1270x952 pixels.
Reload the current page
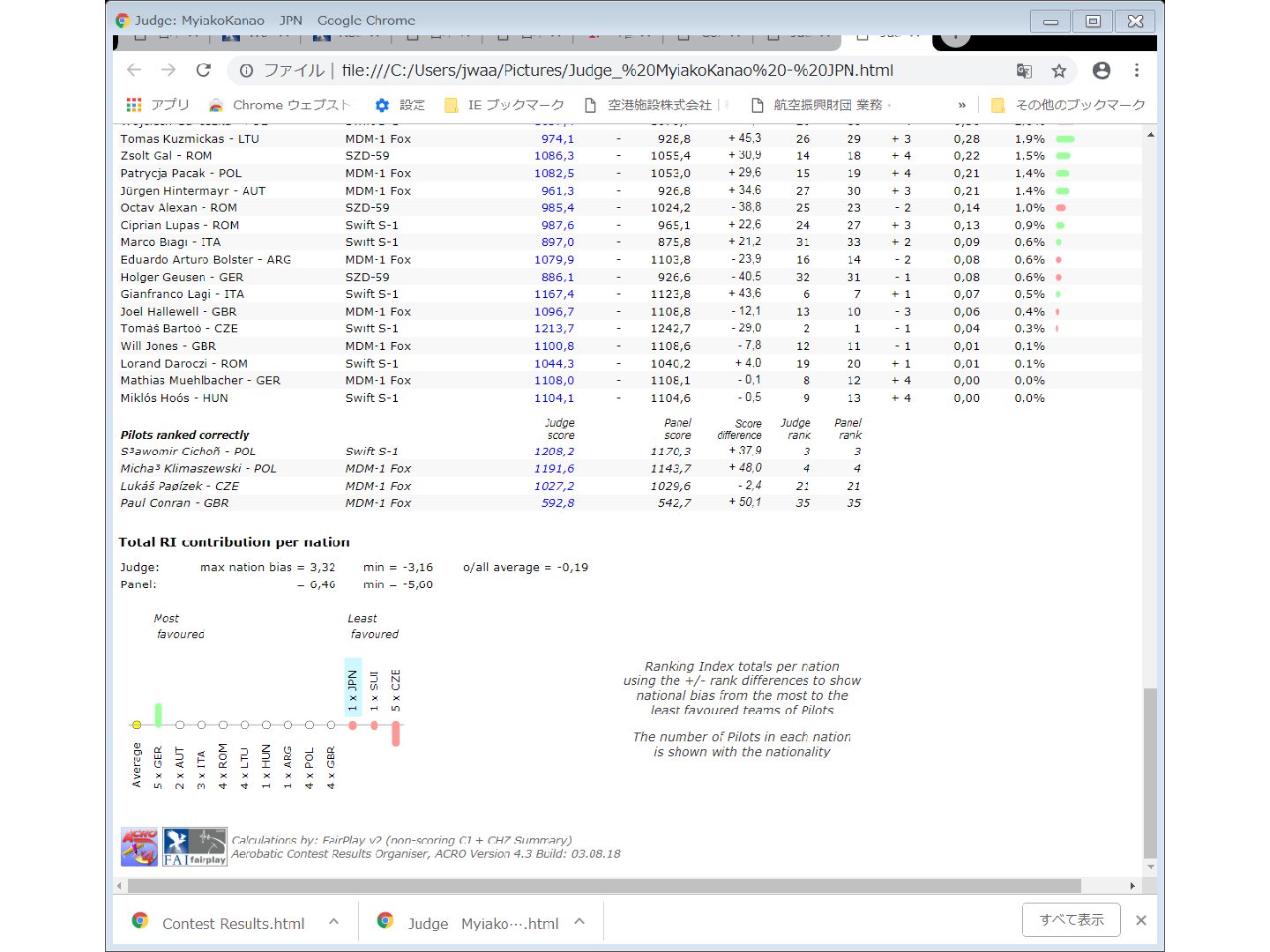click(x=204, y=71)
